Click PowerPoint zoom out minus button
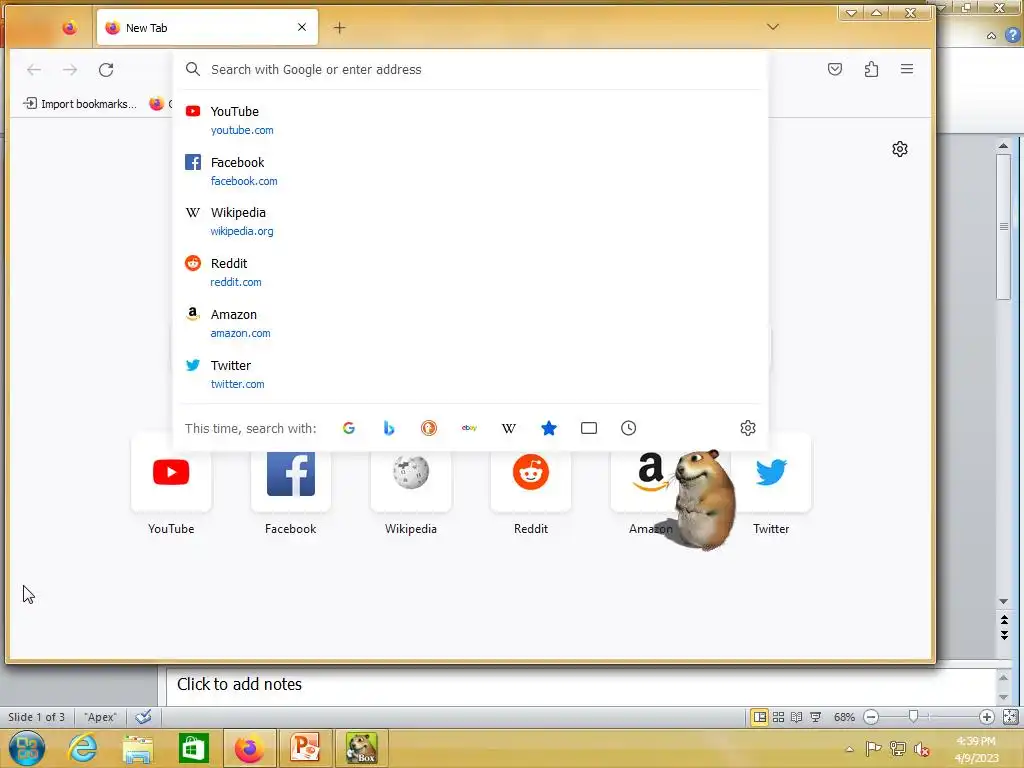 click(871, 717)
